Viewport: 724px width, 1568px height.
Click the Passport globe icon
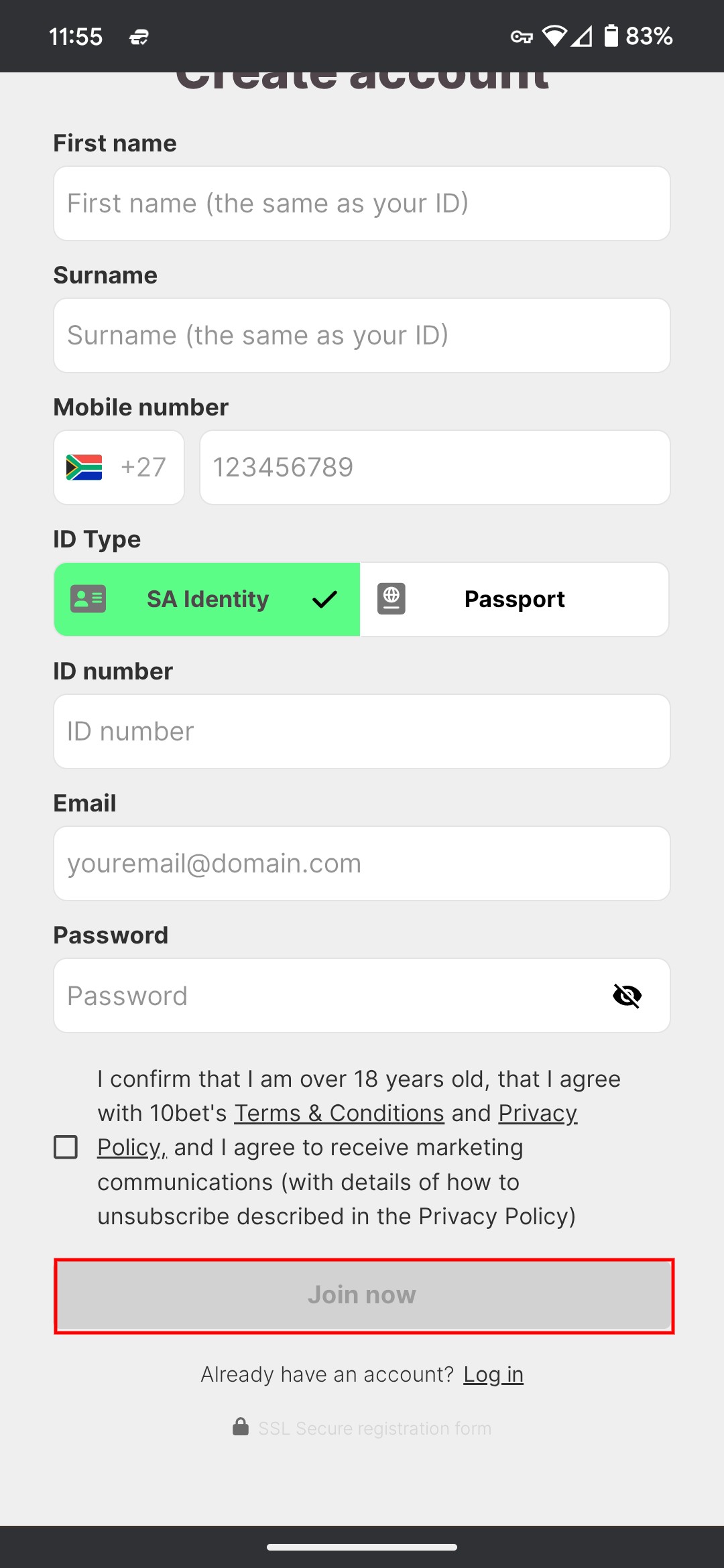click(x=391, y=599)
